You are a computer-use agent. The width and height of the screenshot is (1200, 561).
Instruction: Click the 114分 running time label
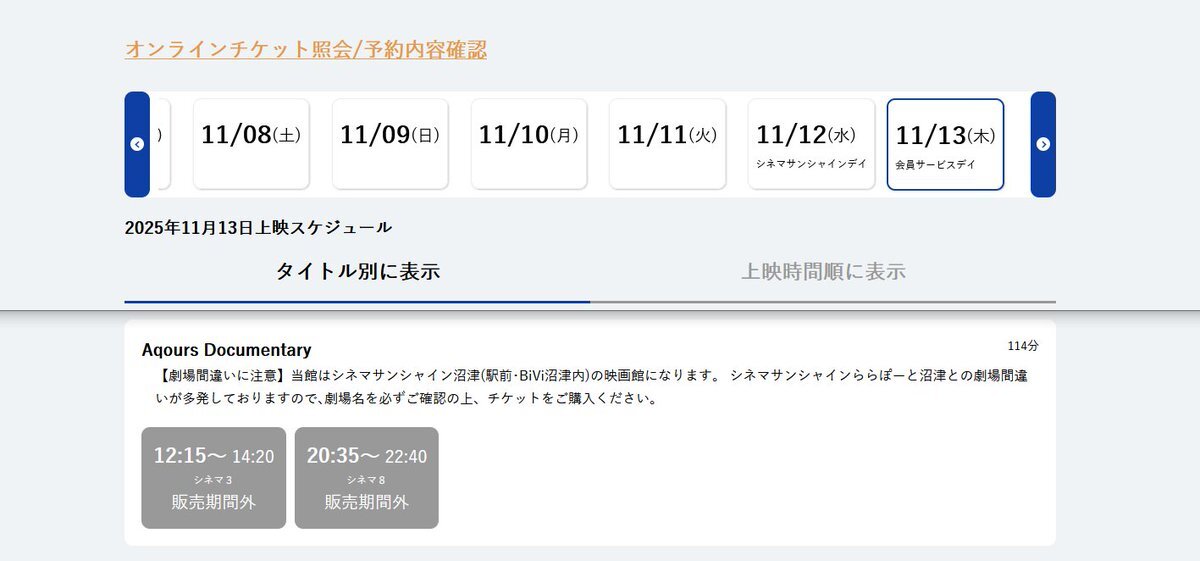tap(1022, 346)
